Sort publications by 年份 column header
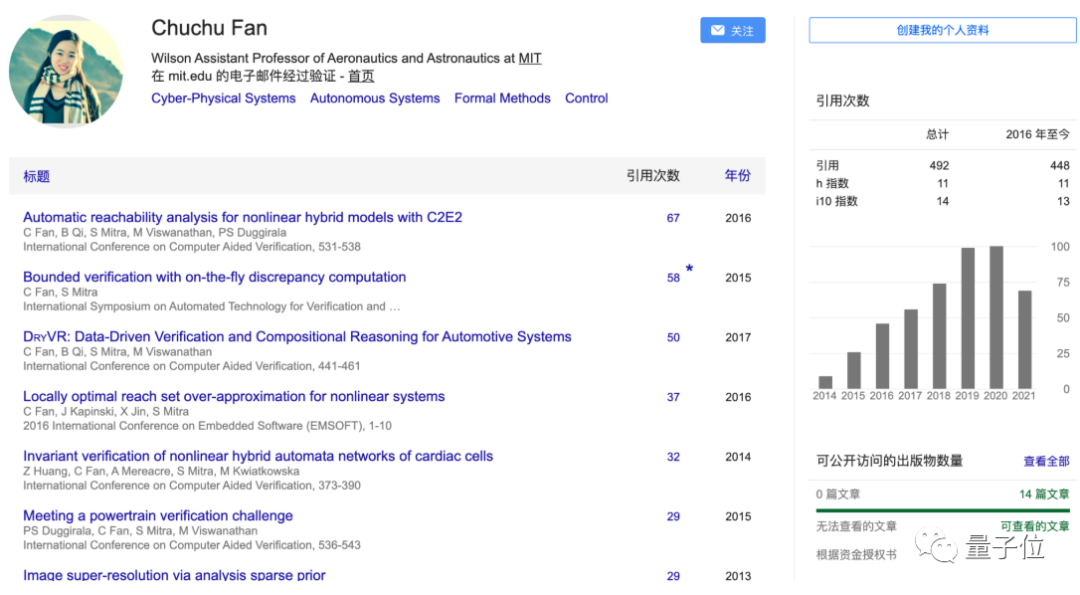 [737, 175]
